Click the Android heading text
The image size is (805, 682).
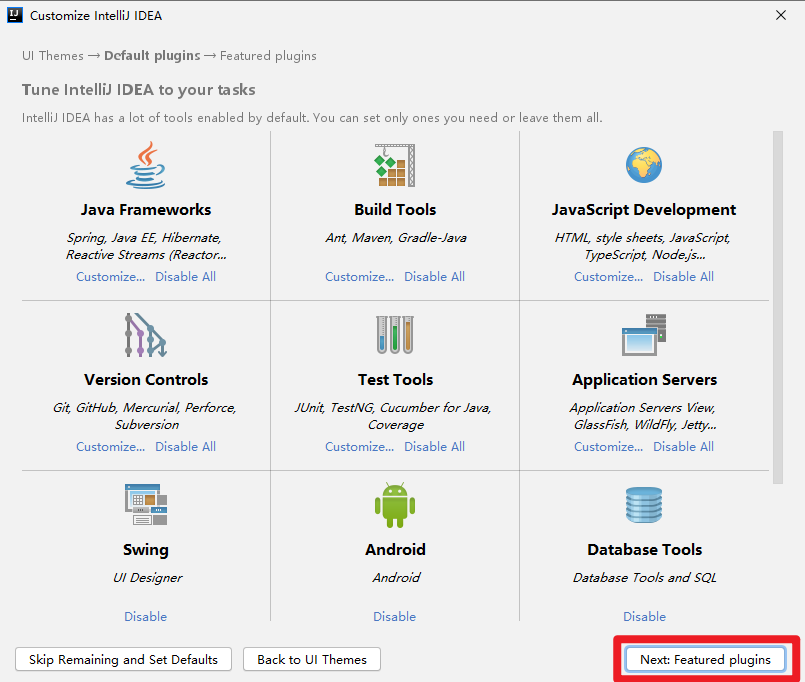tap(395, 550)
